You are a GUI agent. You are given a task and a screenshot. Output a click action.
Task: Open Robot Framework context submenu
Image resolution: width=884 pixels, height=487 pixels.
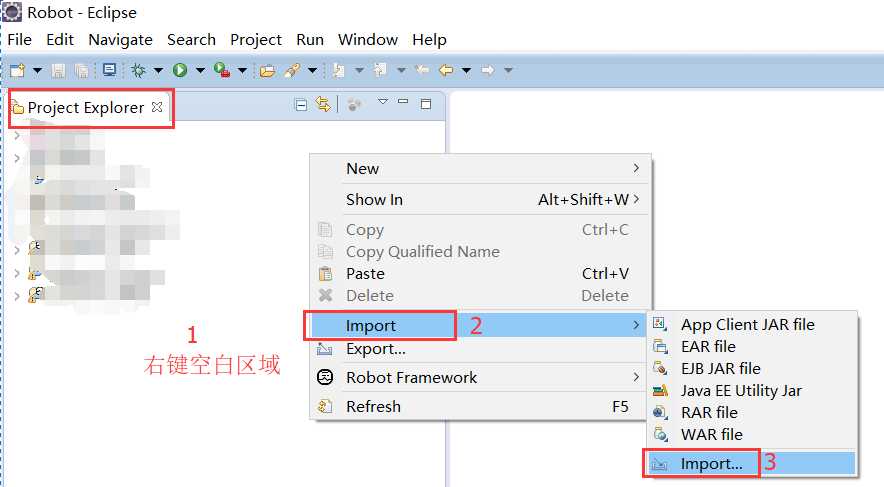[x=480, y=378]
